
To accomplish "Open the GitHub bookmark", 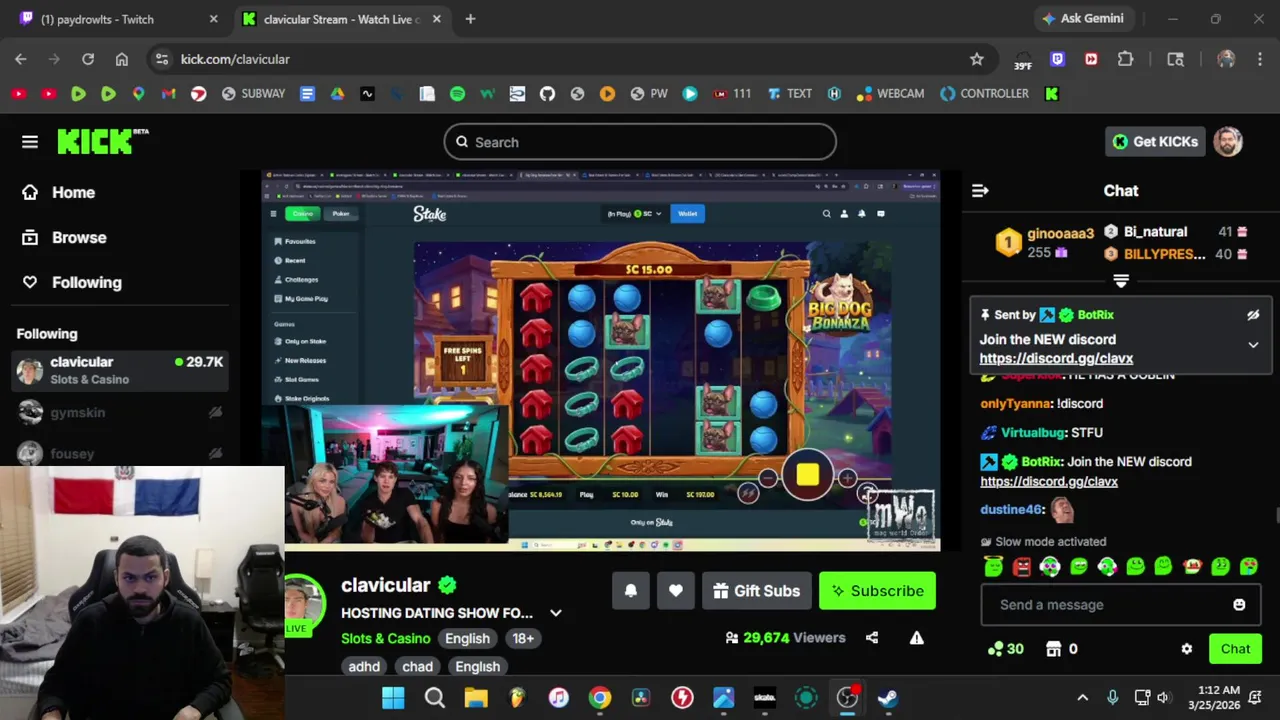I will pos(547,93).
